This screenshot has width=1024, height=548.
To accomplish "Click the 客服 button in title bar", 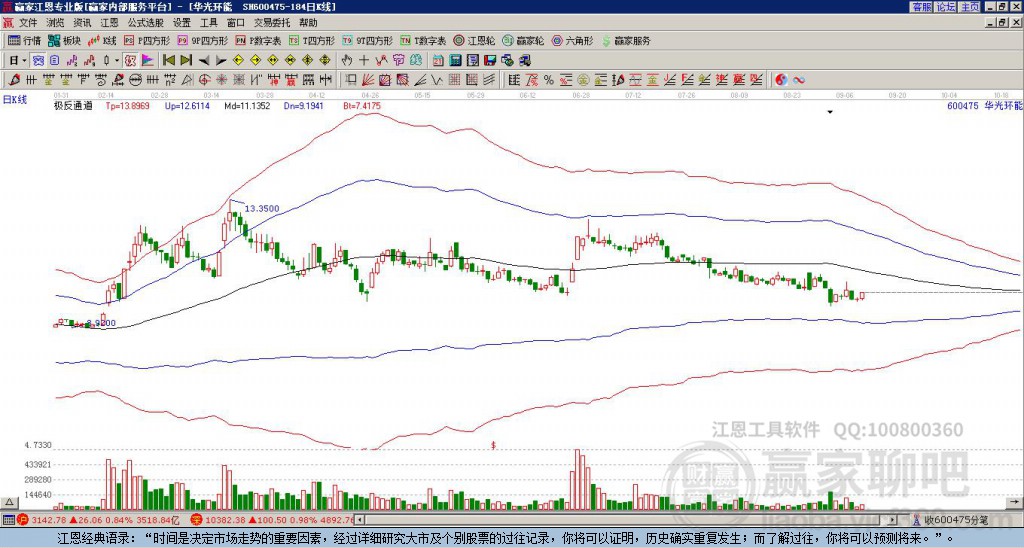I will coord(922,7).
